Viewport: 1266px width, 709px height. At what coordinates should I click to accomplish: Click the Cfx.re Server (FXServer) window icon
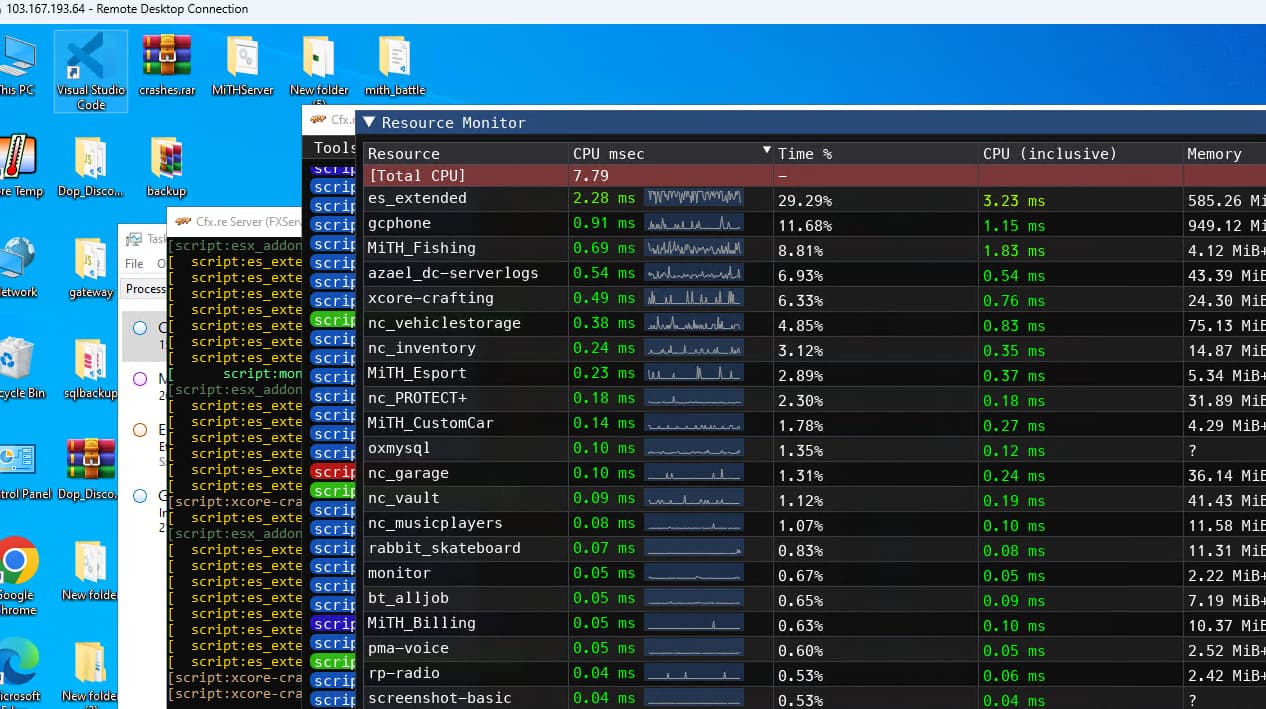pos(182,221)
